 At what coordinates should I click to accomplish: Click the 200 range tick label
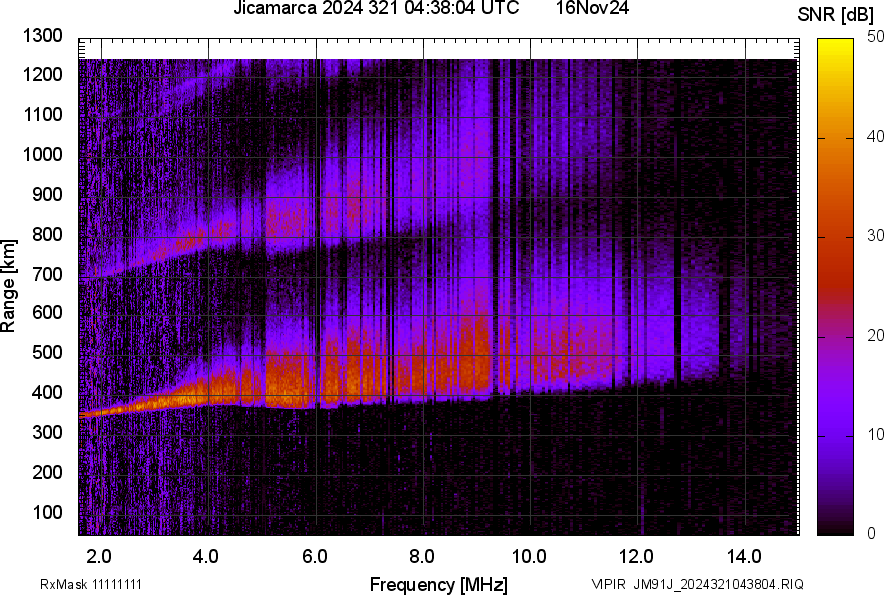click(x=47, y=472)
